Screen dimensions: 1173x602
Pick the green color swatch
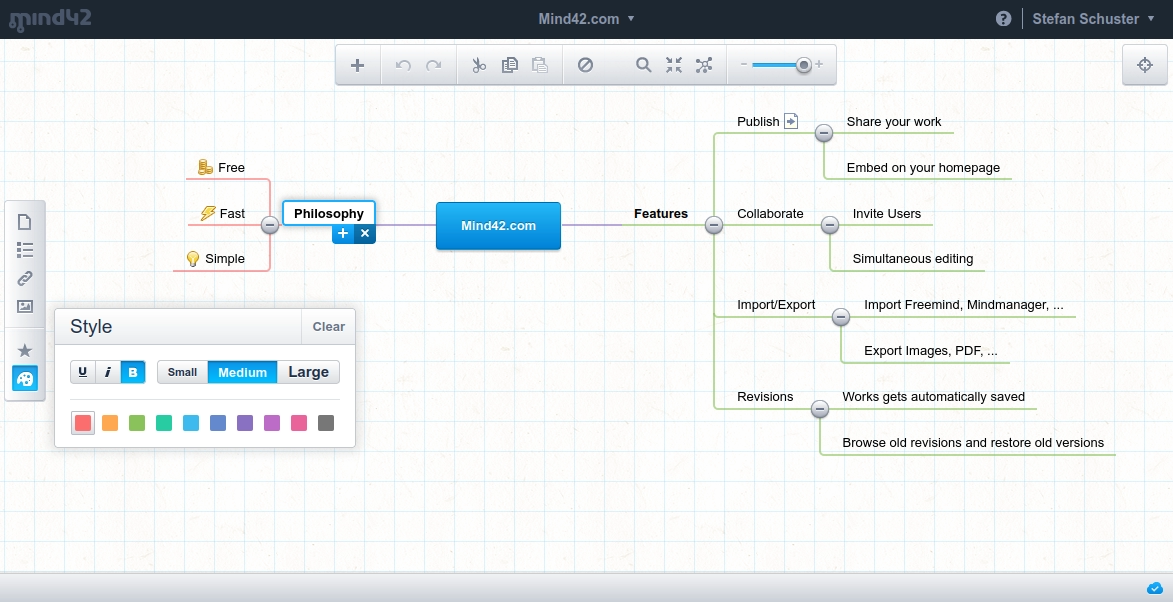point(137,423)
